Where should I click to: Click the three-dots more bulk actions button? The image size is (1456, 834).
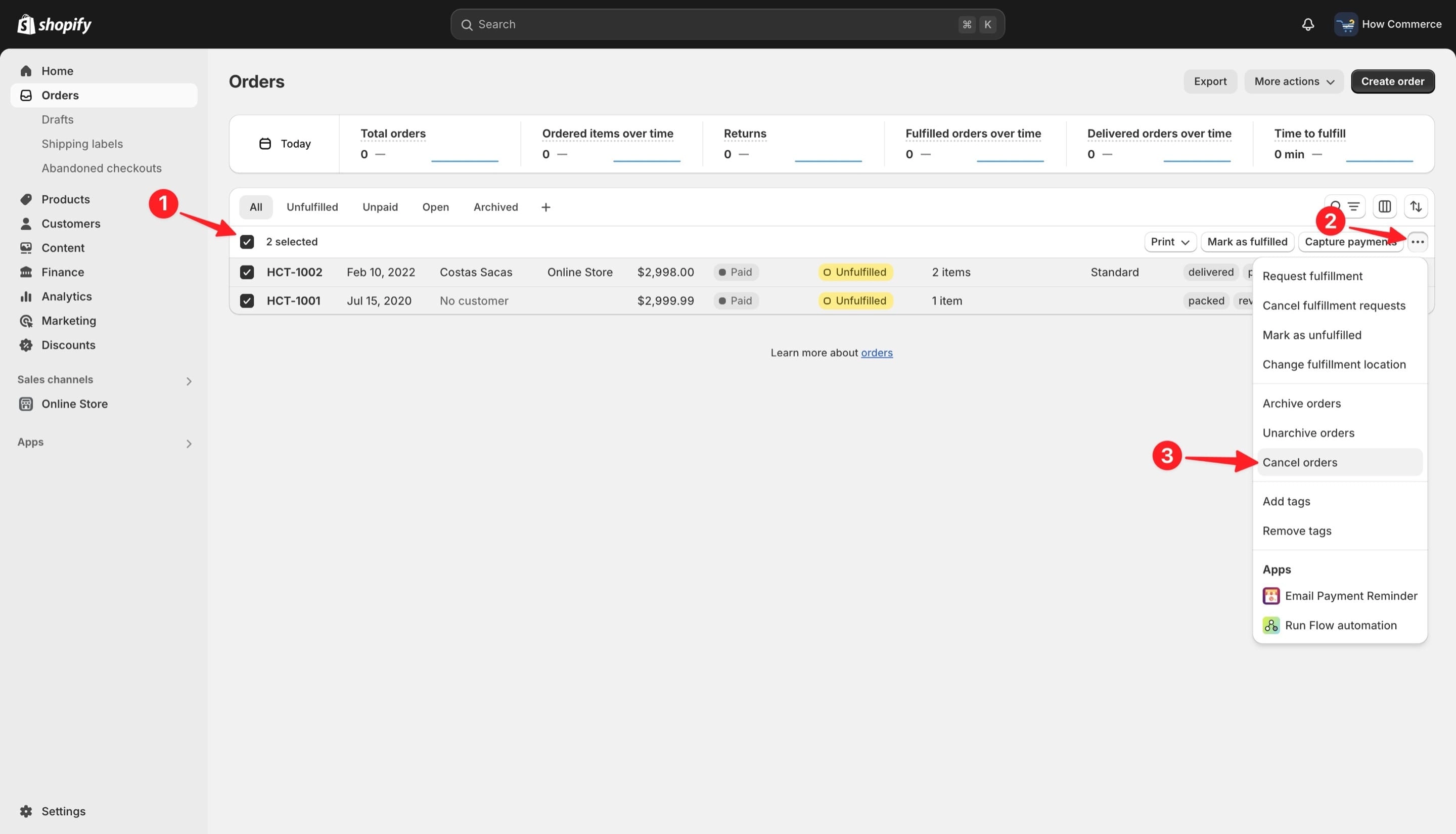[1418, 242]
